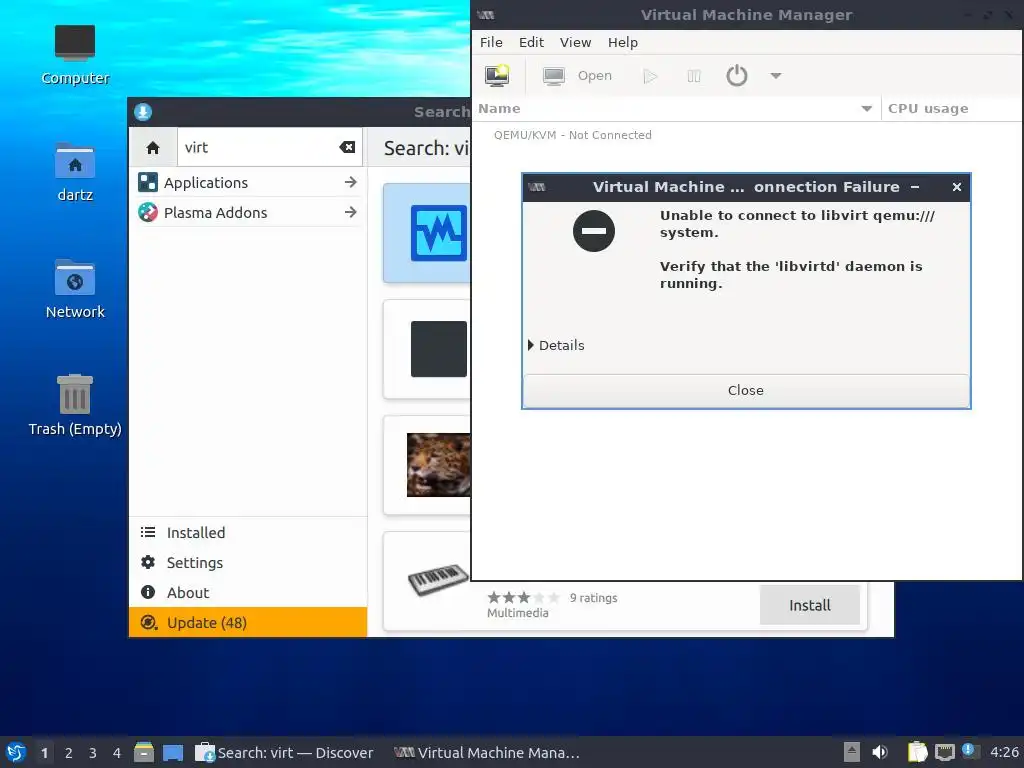Install the Multimedia app
1024x768 pixels.
coord(809,605)
